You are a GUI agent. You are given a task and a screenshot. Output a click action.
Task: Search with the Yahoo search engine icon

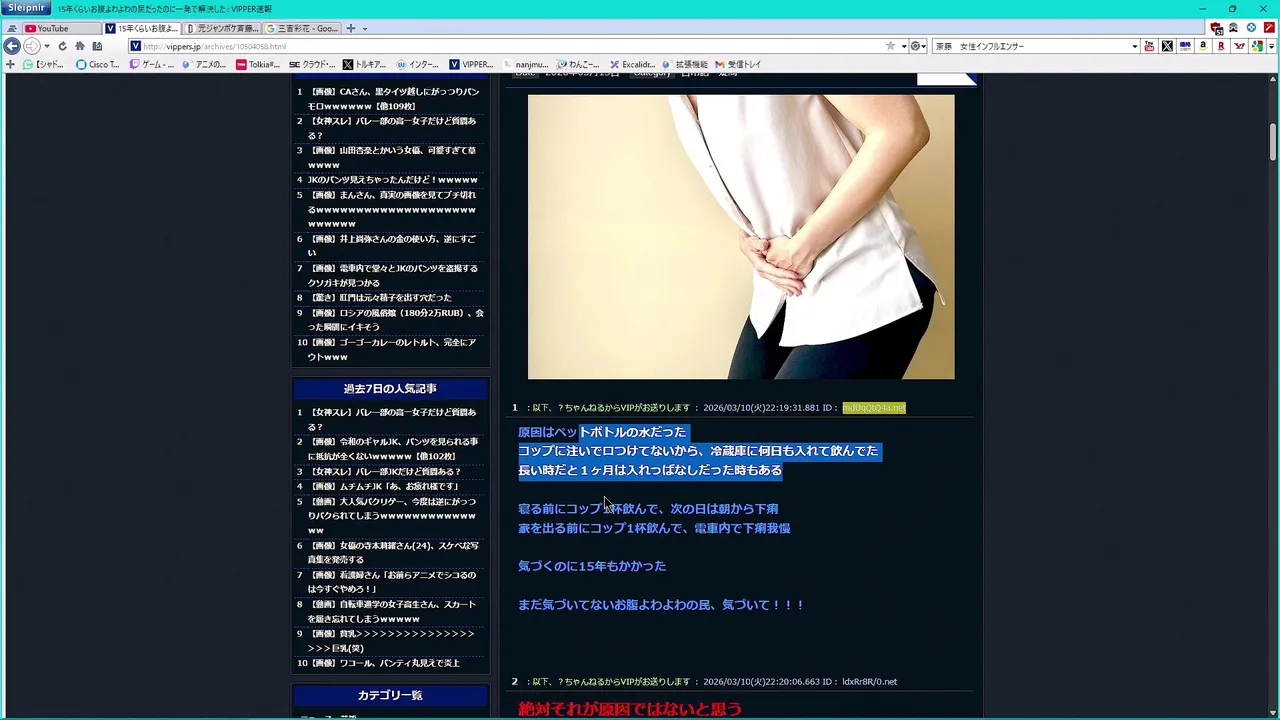(x=1239, y=46)
